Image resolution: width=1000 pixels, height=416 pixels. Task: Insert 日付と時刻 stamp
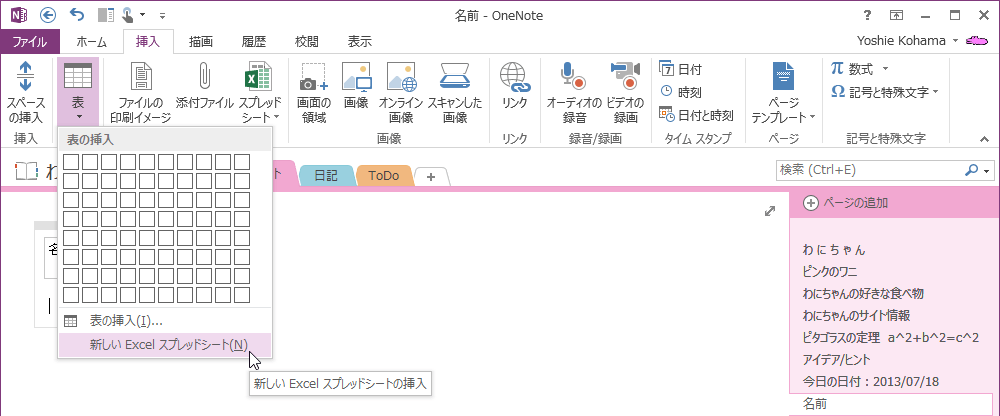tap(696, 115)
